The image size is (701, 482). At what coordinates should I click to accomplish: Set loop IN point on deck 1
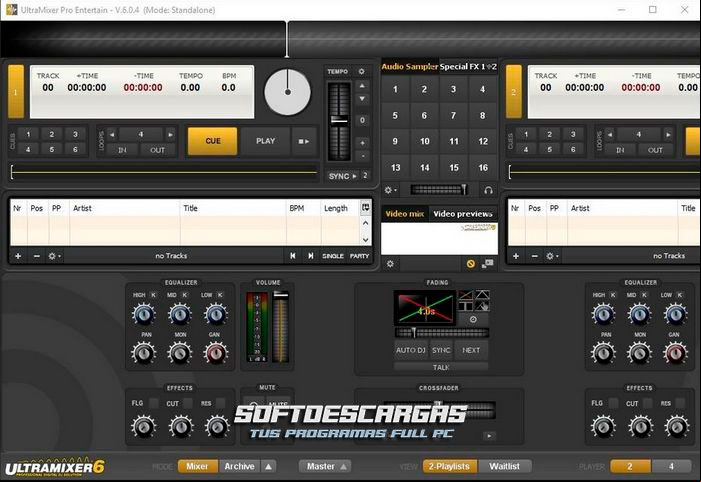pyautogui.click(x=122, y=150)
